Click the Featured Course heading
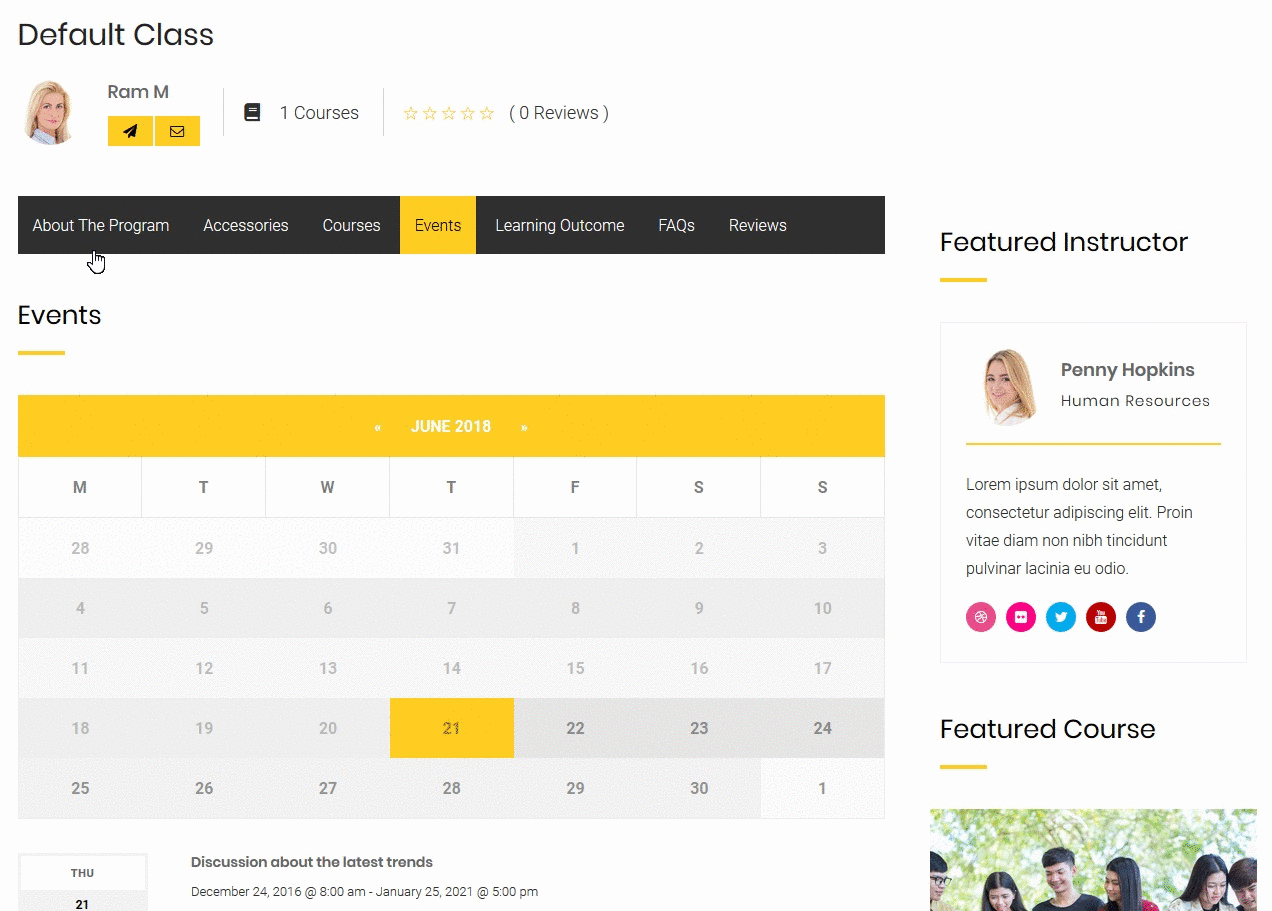This screenshot has height=911, width=1272. (1048, 729)
